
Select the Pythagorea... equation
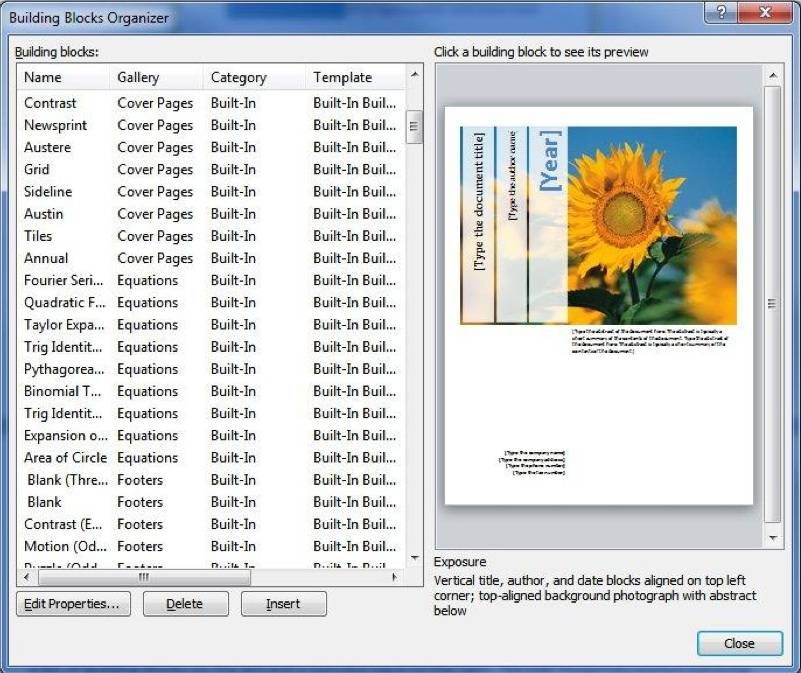coord(211,369)
